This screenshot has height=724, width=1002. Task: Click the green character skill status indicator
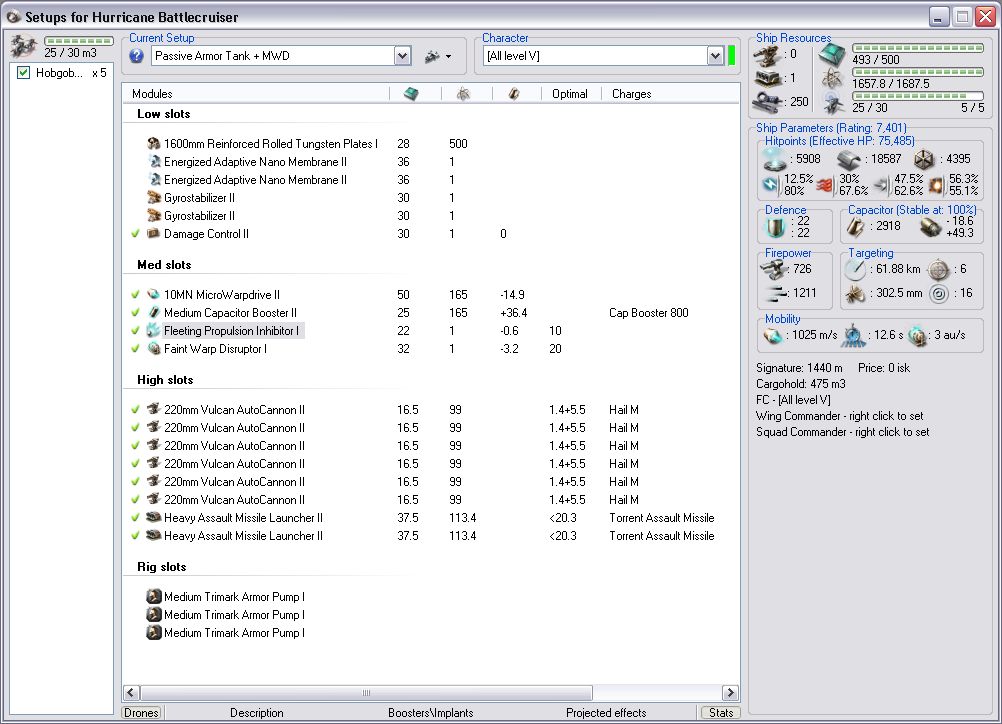click(x=732, y=56)
